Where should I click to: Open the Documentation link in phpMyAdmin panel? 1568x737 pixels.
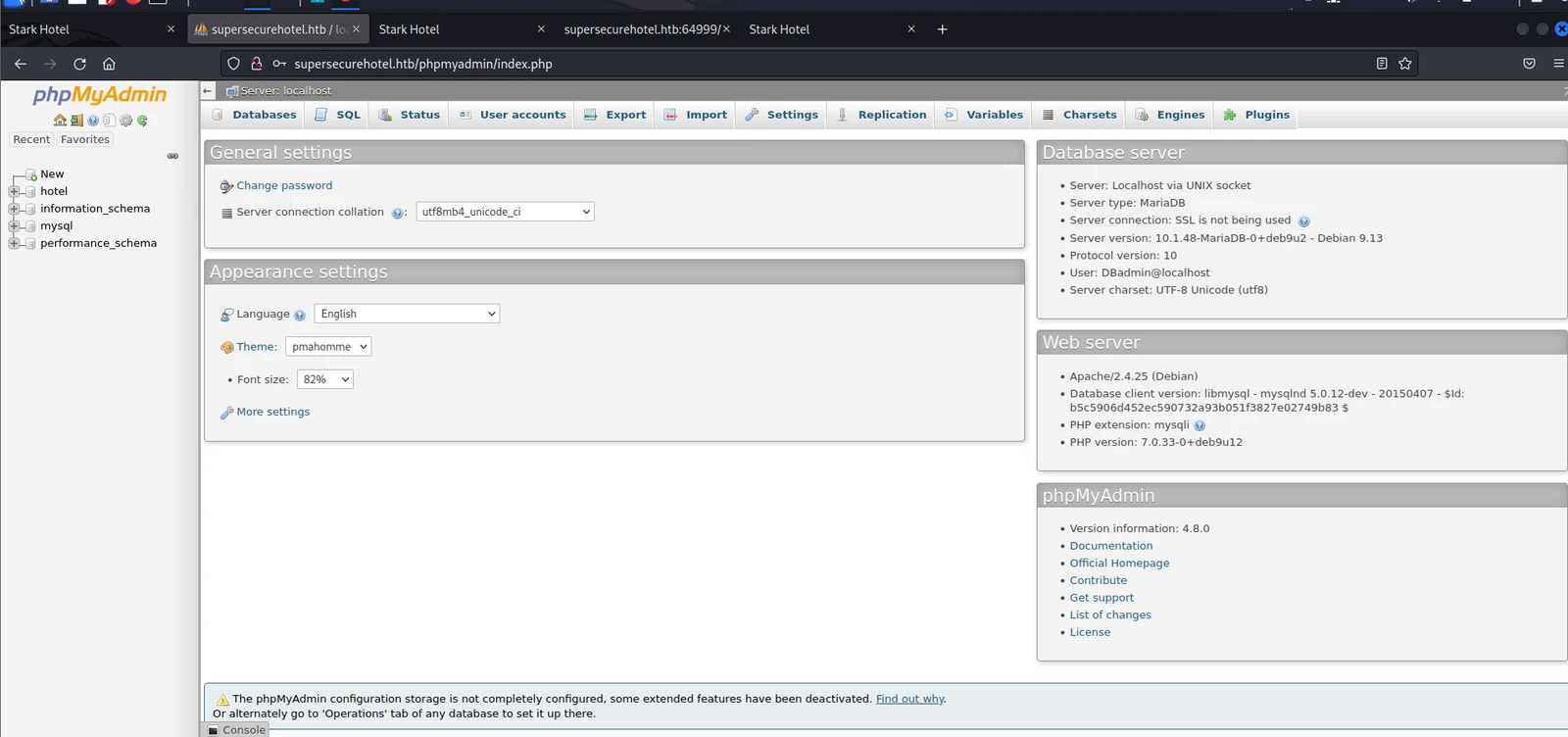pos(1111,547)
